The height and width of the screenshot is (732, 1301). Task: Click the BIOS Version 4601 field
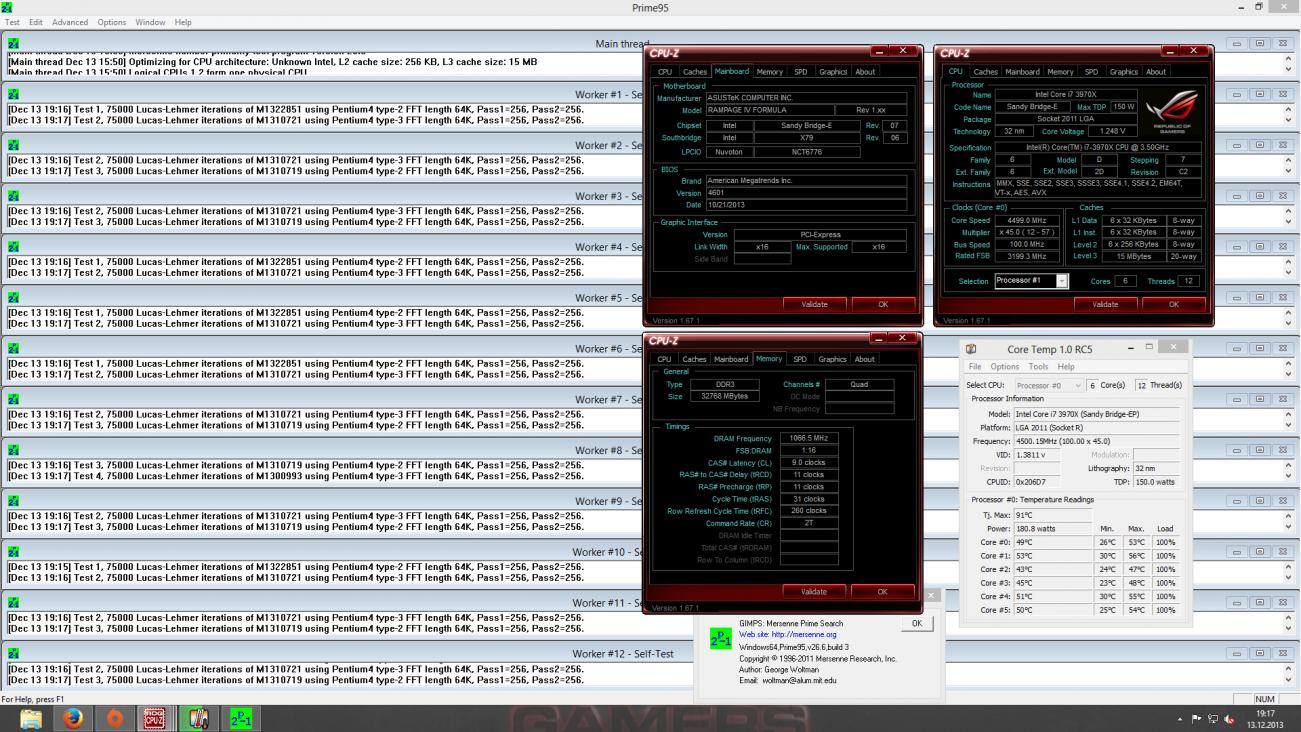click(x=805, y=193)
